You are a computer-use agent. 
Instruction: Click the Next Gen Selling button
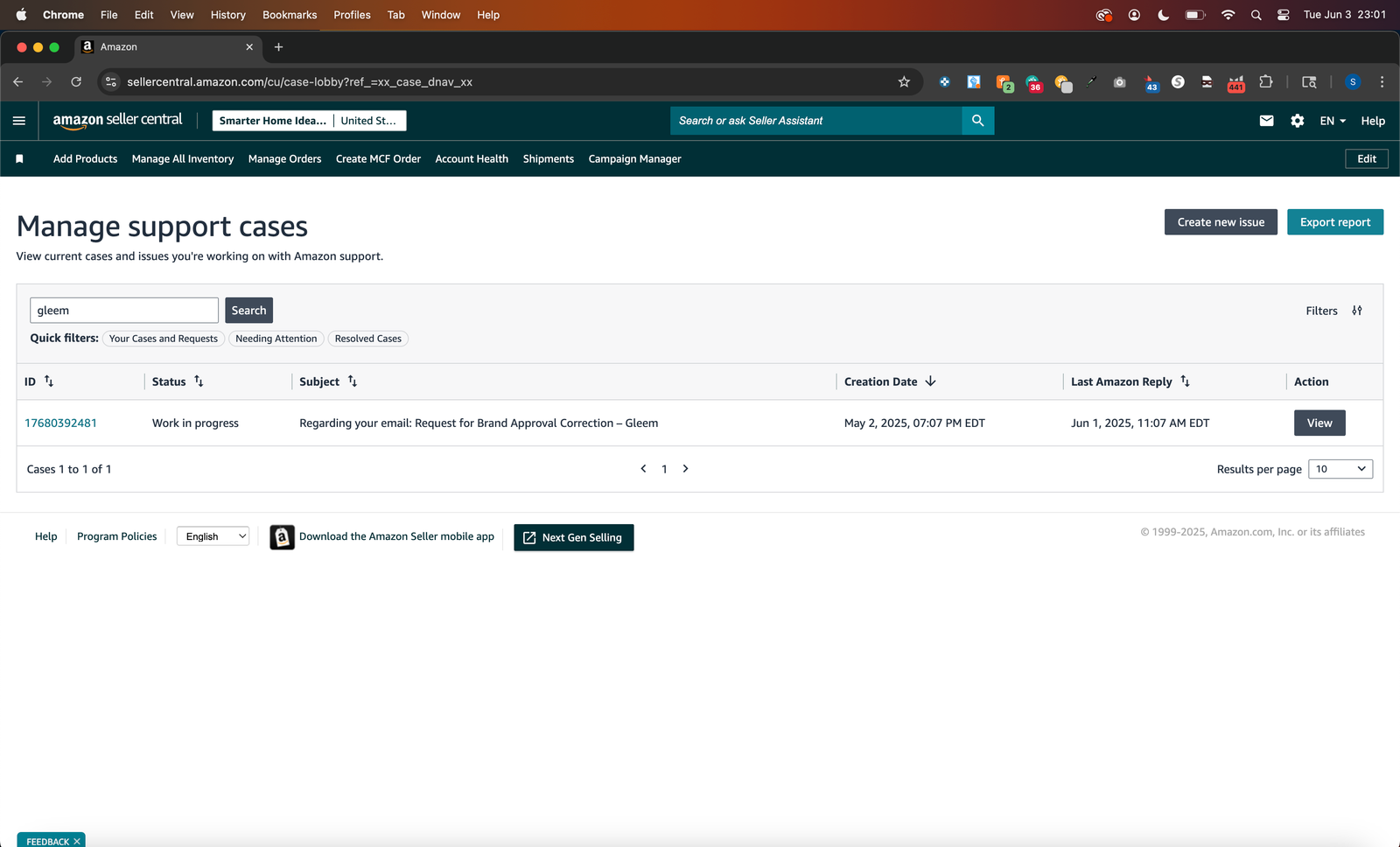[x=573, y=537]
